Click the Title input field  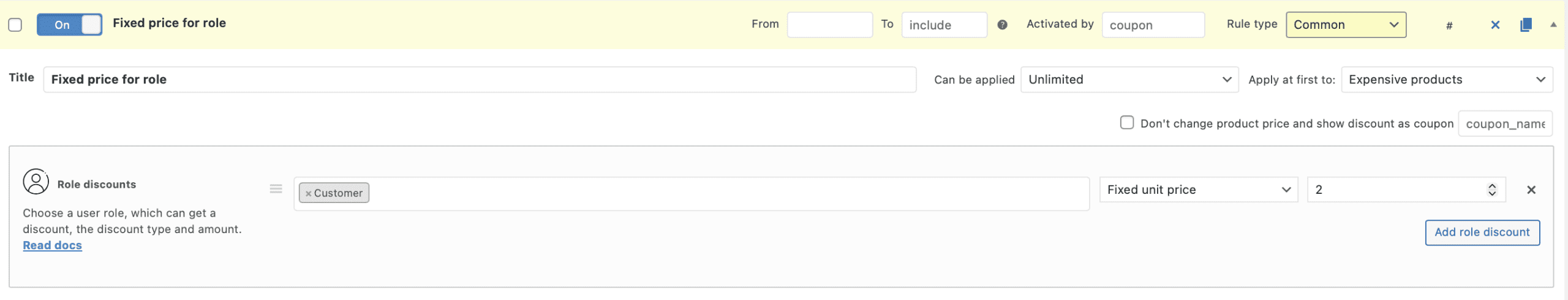pyautogui.click(x=480, y=80)
